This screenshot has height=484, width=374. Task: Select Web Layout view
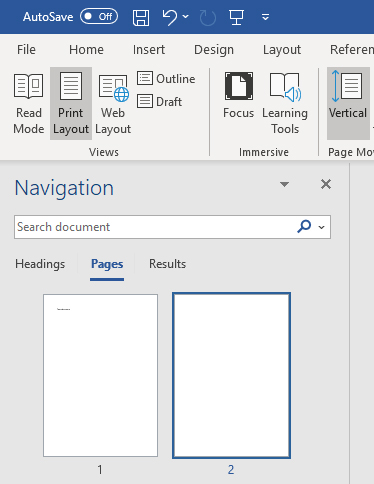[x=113, y=104]
